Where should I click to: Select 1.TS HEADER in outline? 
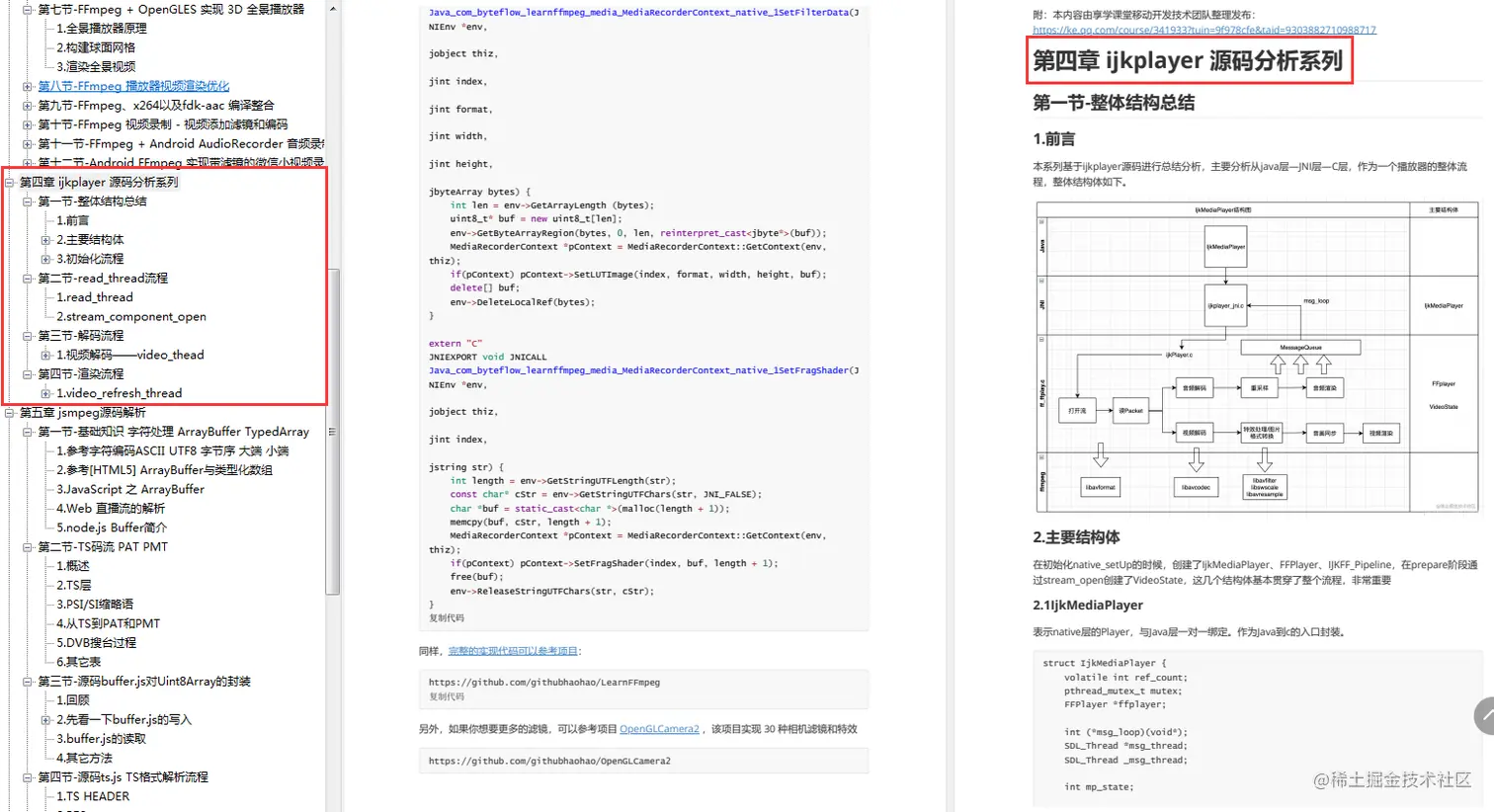tap(93, 797)
